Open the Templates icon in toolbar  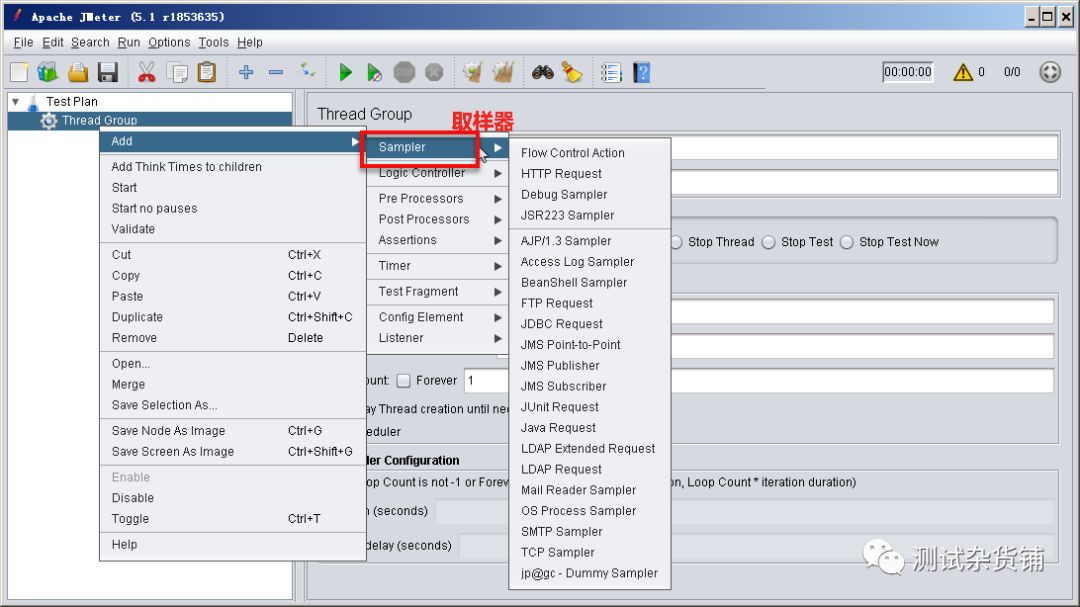[48, 72]
